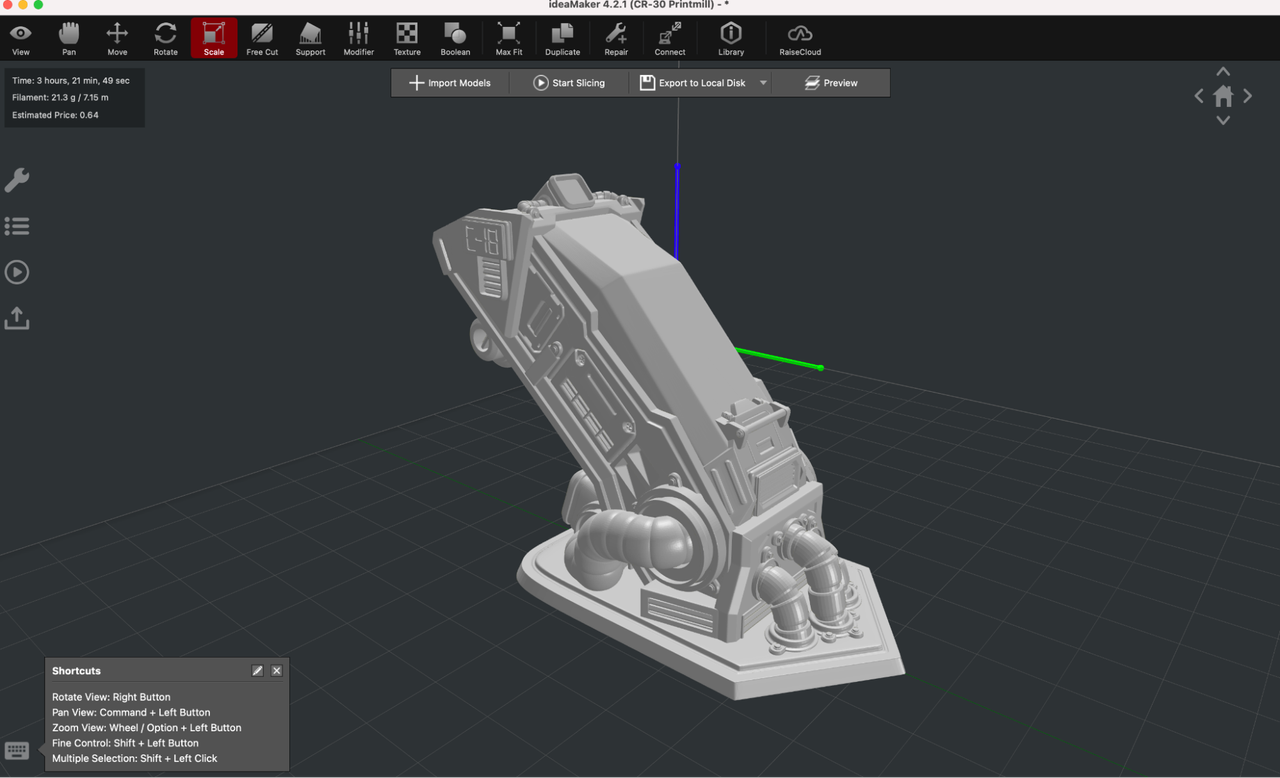This screenshot has width=1280, height=778.
Task: Expand the Export to Local Disk dropdown arrow
Action: point(763,83)
